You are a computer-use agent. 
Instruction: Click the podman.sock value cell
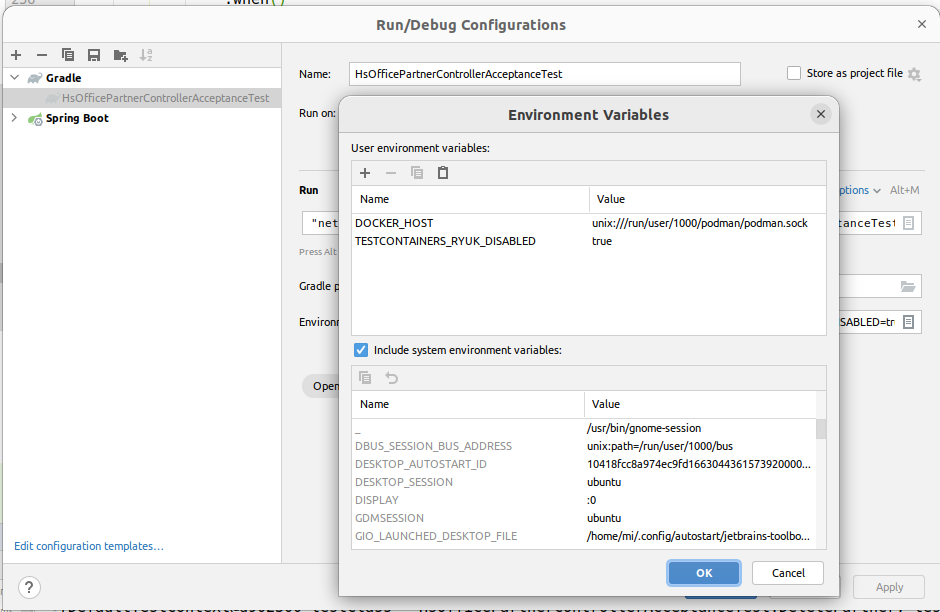pos(700,223)
